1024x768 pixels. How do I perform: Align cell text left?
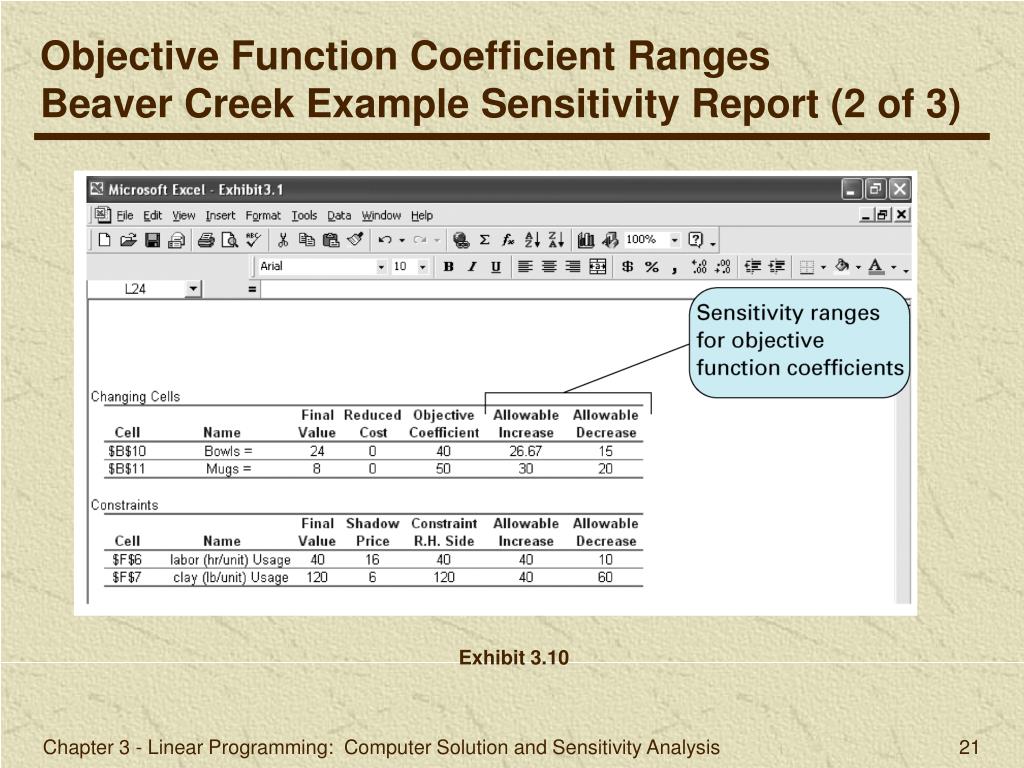coord(525,266)
